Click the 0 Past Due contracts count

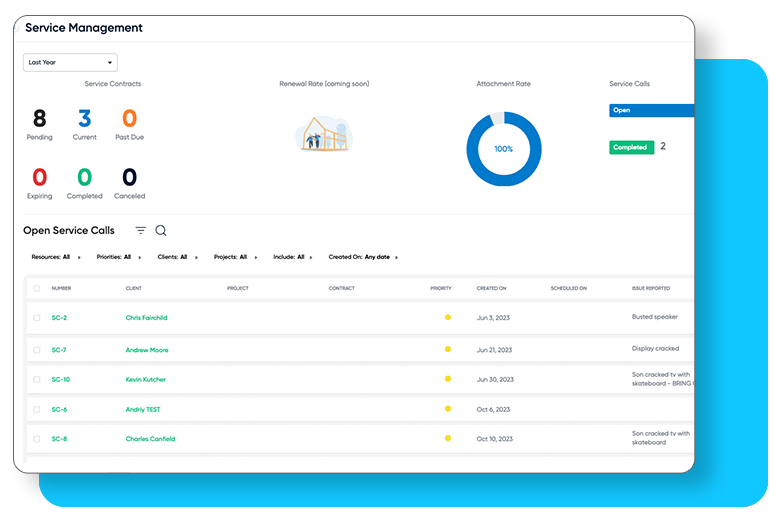[x=129, y=118]
